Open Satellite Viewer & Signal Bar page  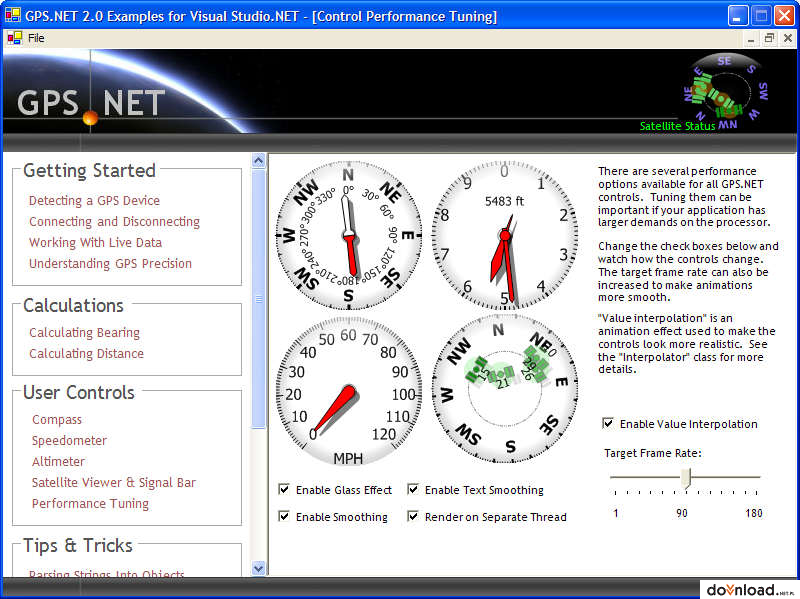(114, 482)
